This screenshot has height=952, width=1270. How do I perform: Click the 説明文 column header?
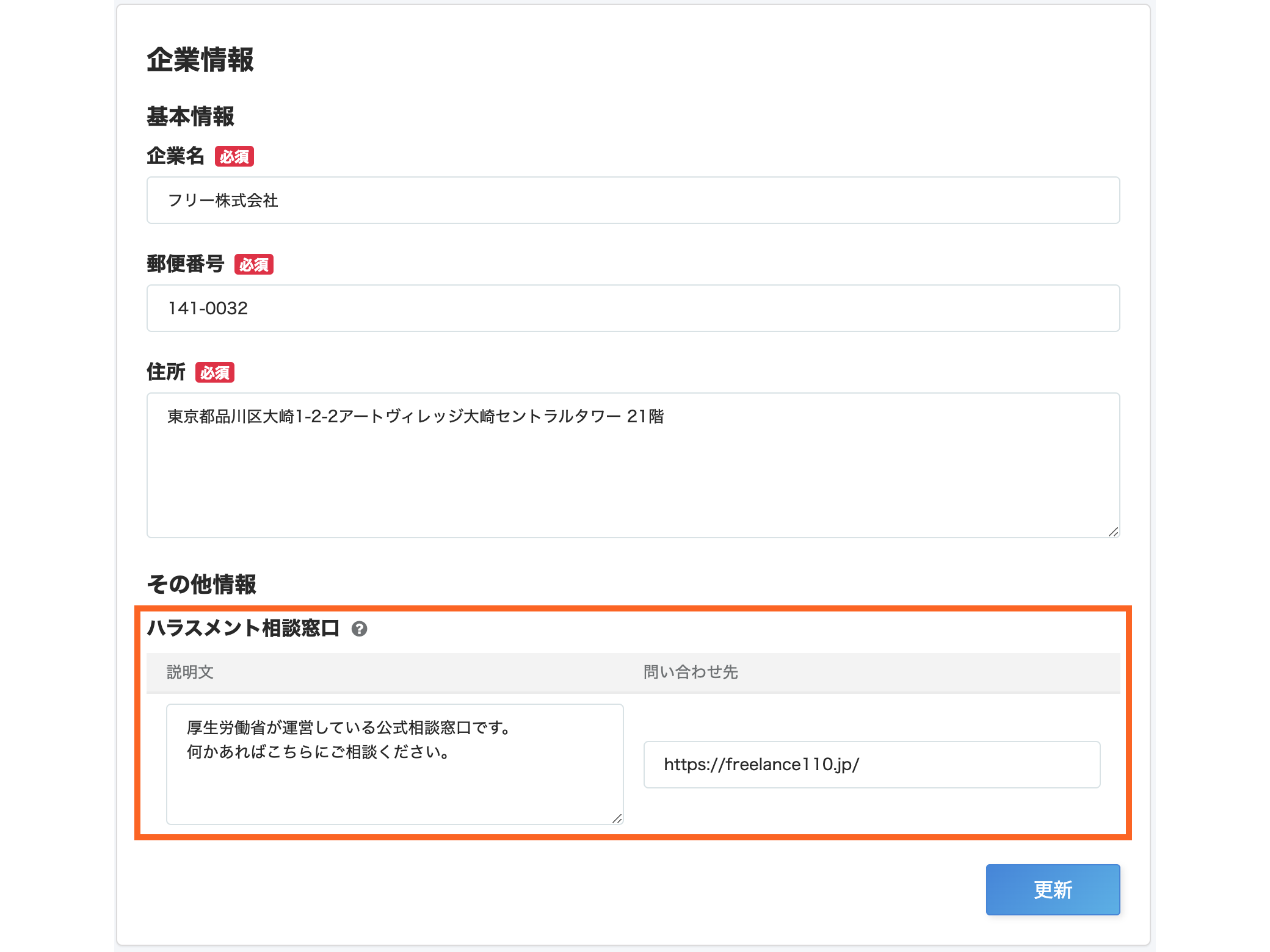(190, 672)
